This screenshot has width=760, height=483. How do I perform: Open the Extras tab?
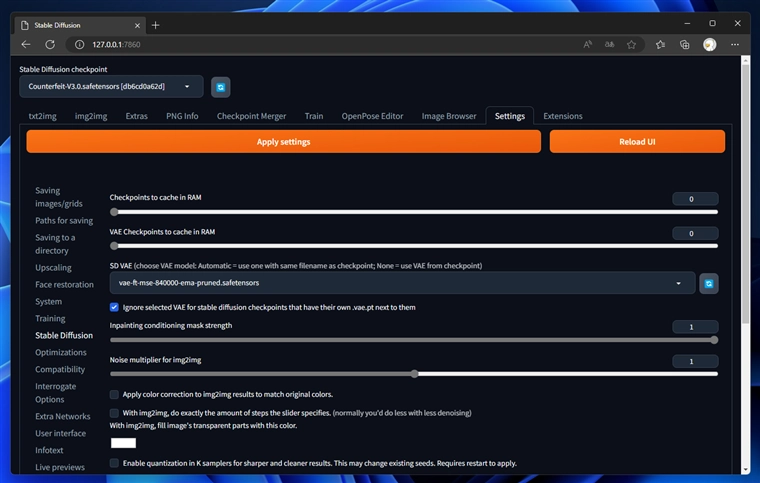click(137, 116)
